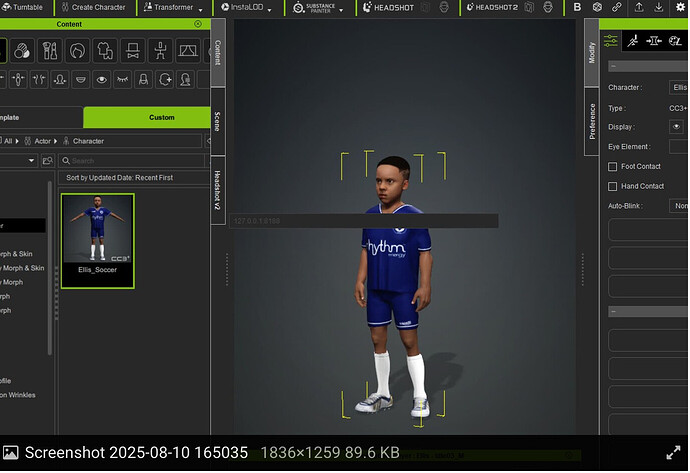Select the Stage curtain category icon
690x473 pixels.
pyautogui.click(x=188, y=51)
